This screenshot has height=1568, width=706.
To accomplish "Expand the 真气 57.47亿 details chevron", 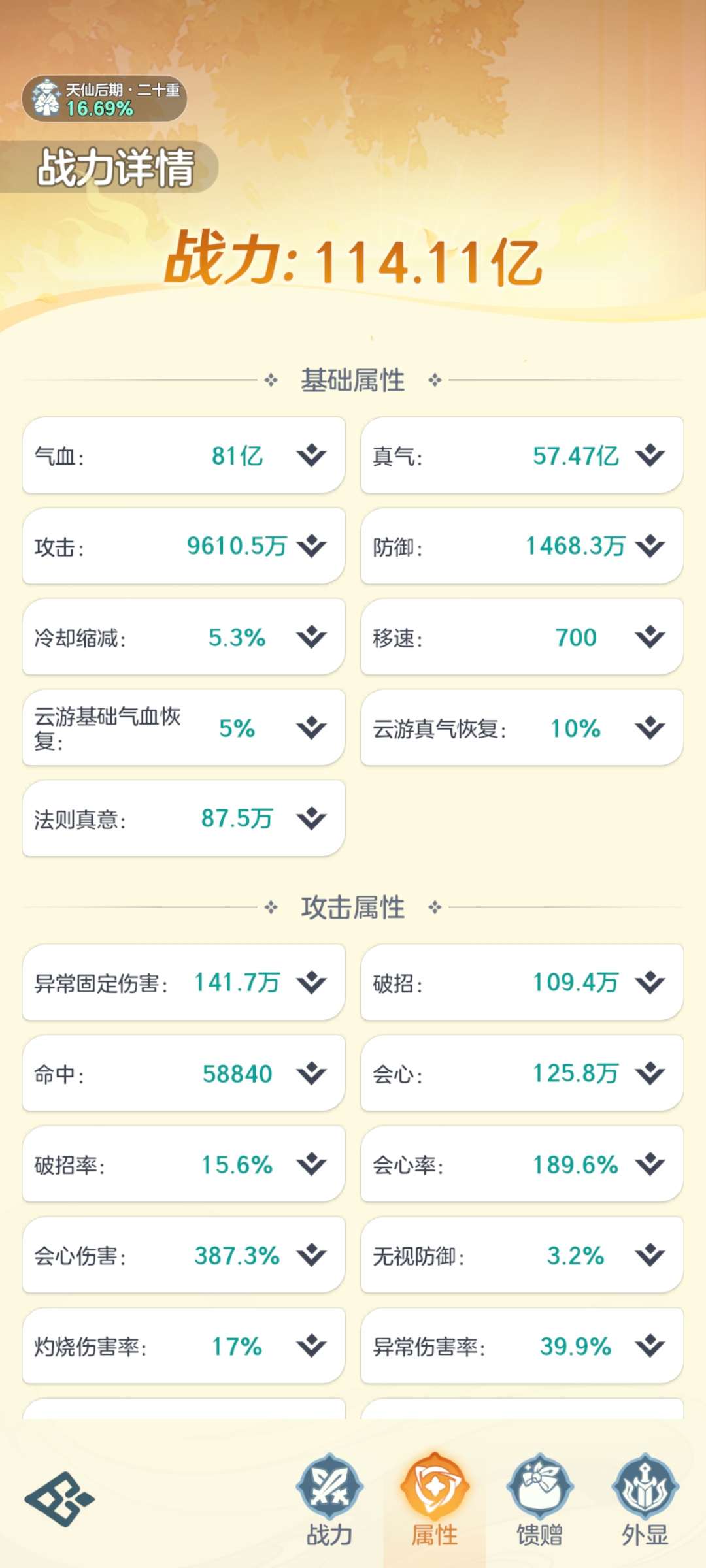I will tap(650, 455).
